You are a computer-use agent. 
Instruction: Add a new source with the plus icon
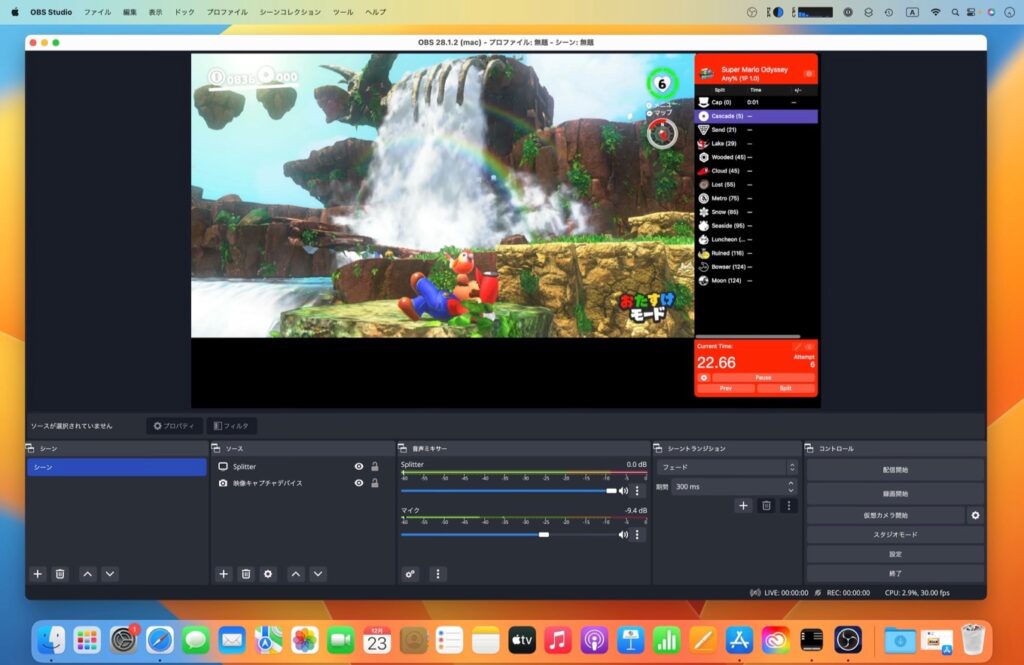tap(223, 574)
